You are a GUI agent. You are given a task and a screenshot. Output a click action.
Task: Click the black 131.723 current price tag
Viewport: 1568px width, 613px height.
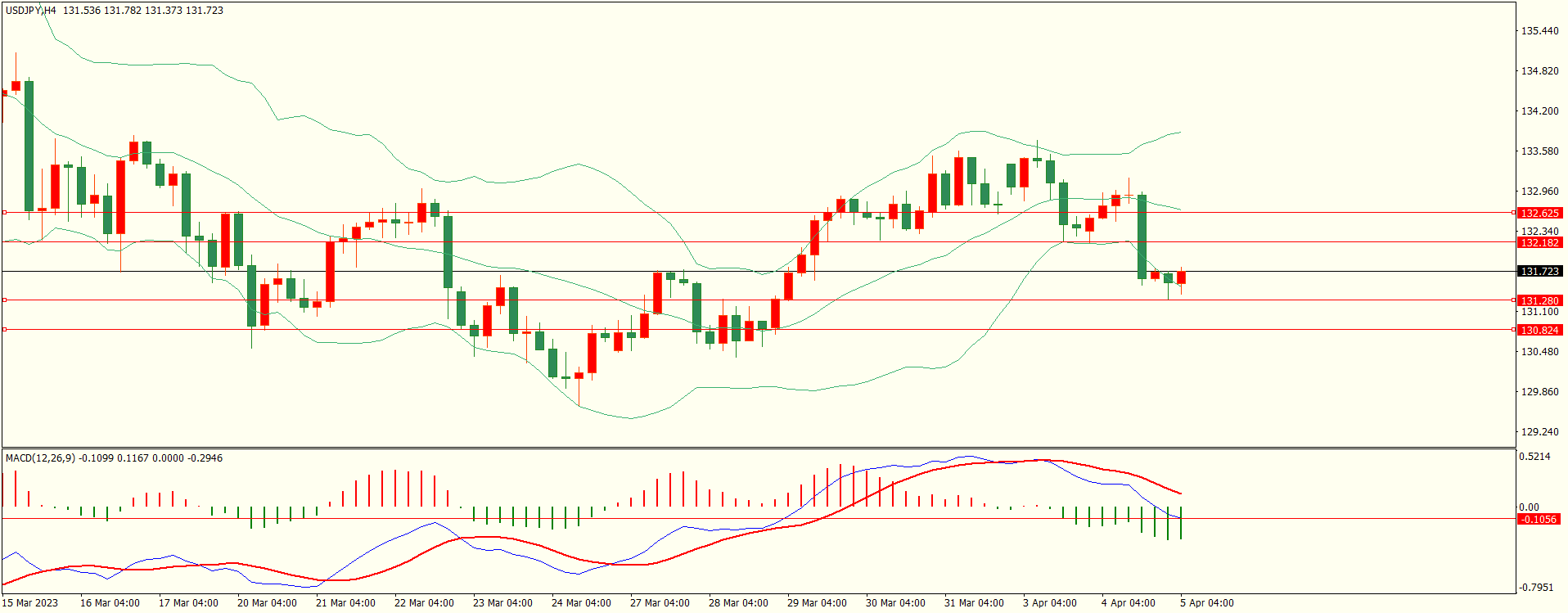(x=1539, y=271)
